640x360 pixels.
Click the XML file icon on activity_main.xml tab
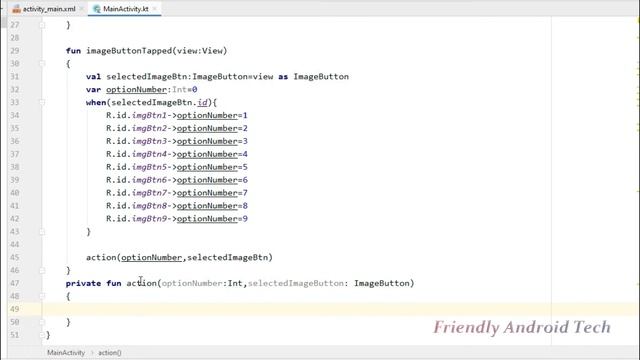[x=16, y=9]
